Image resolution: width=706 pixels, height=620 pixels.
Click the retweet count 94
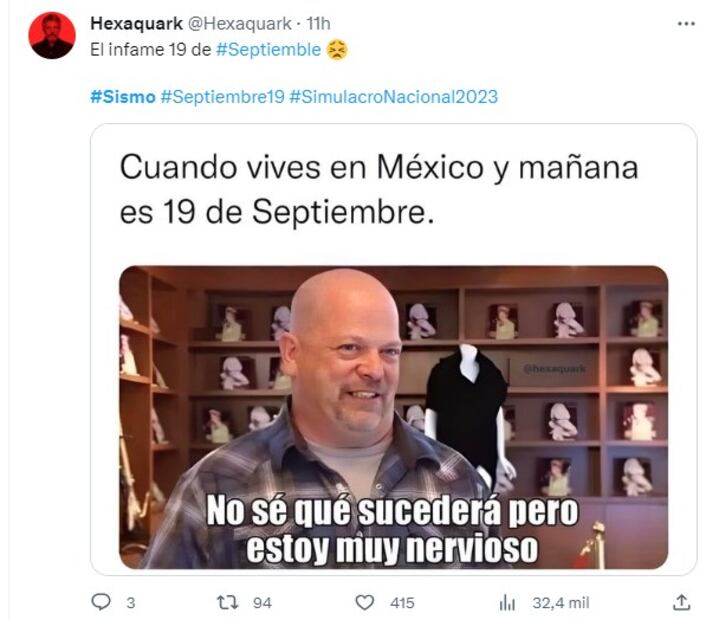click(x=262, y=603)
